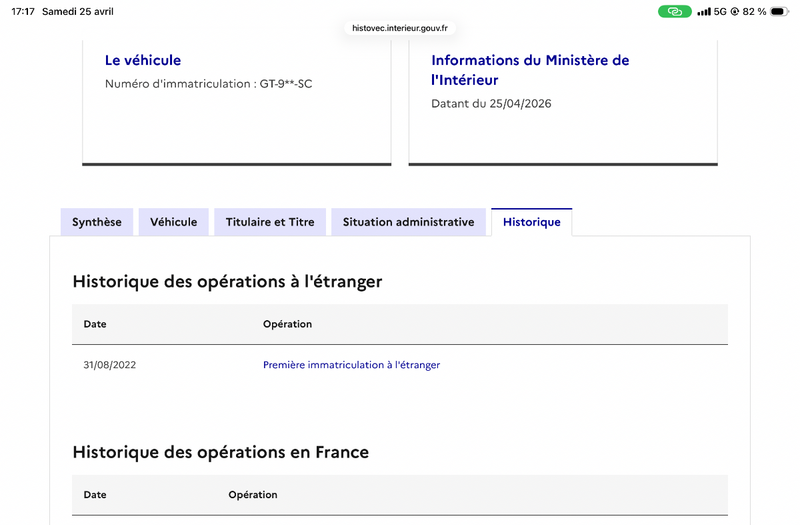This screenshot has width=800, height=525.
Task: Click Opération column header in étranger table
Action: (287, 324)
